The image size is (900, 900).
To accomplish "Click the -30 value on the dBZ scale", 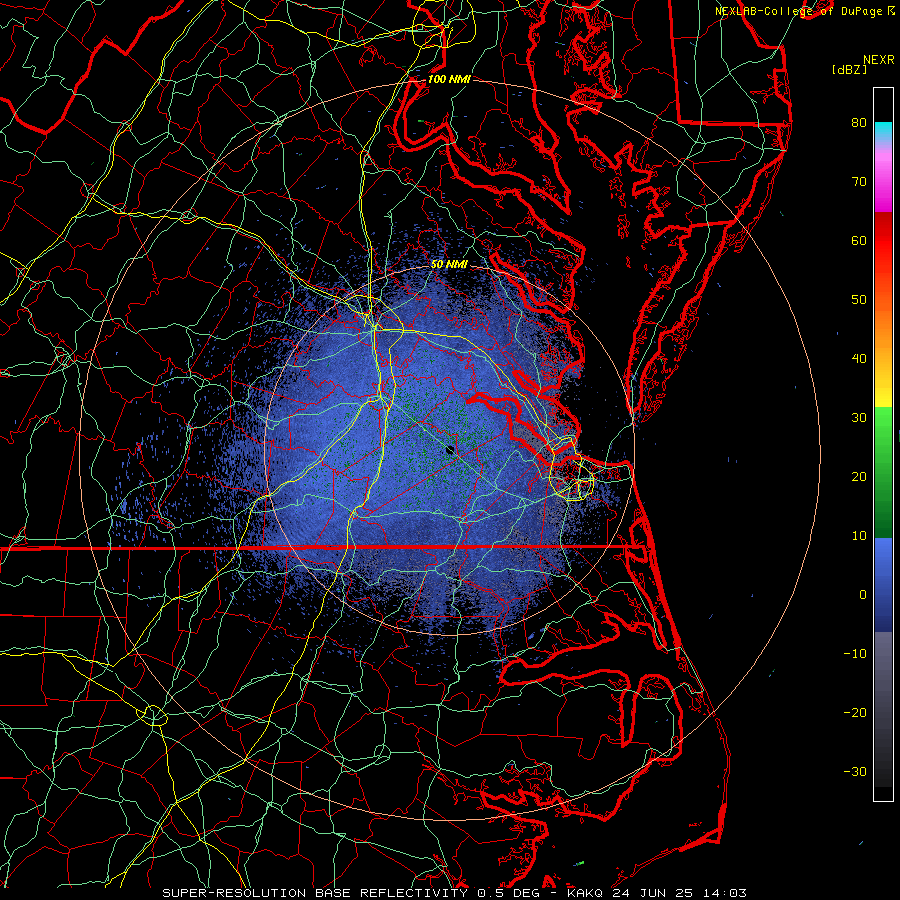I will tap(855, 772).
